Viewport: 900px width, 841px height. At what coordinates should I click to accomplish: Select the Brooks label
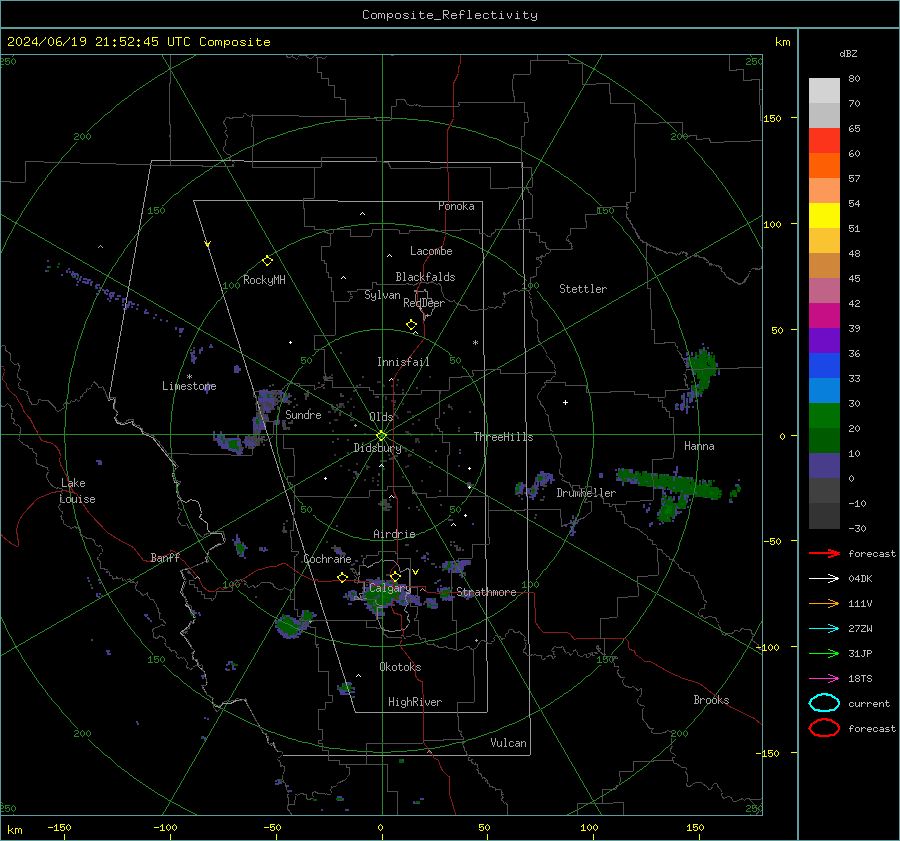click(x=711, y=700)
